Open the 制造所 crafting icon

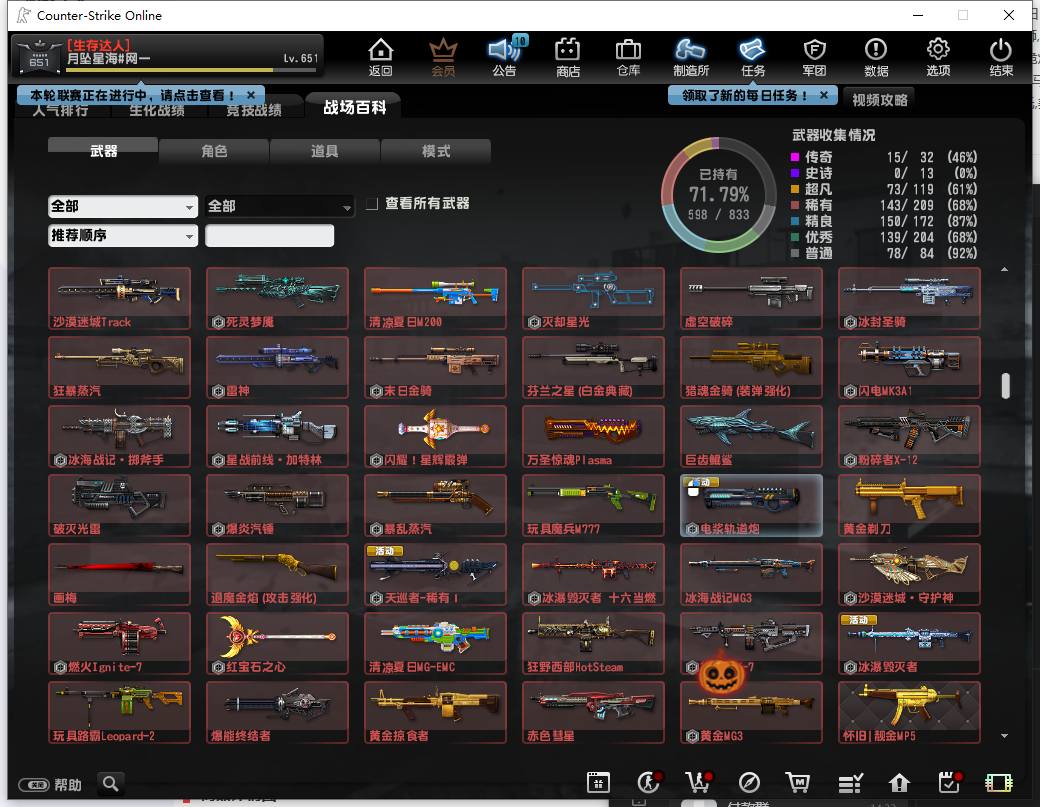(x=690, y=57)
